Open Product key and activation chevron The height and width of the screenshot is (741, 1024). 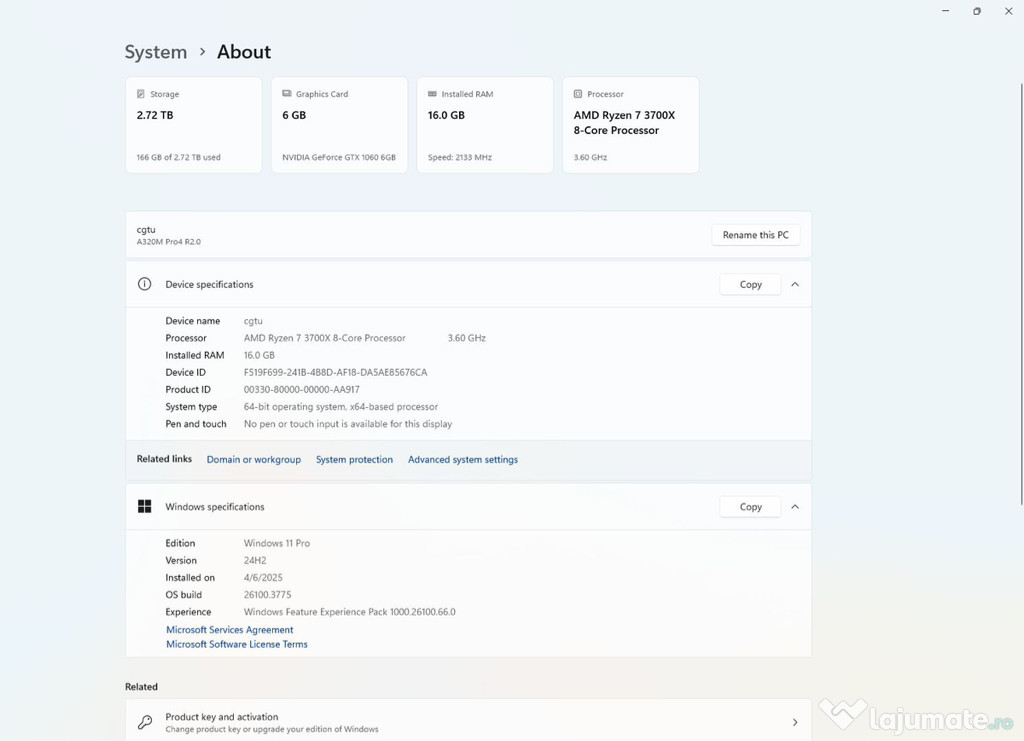pyautogui.click(x=795, y=722)
